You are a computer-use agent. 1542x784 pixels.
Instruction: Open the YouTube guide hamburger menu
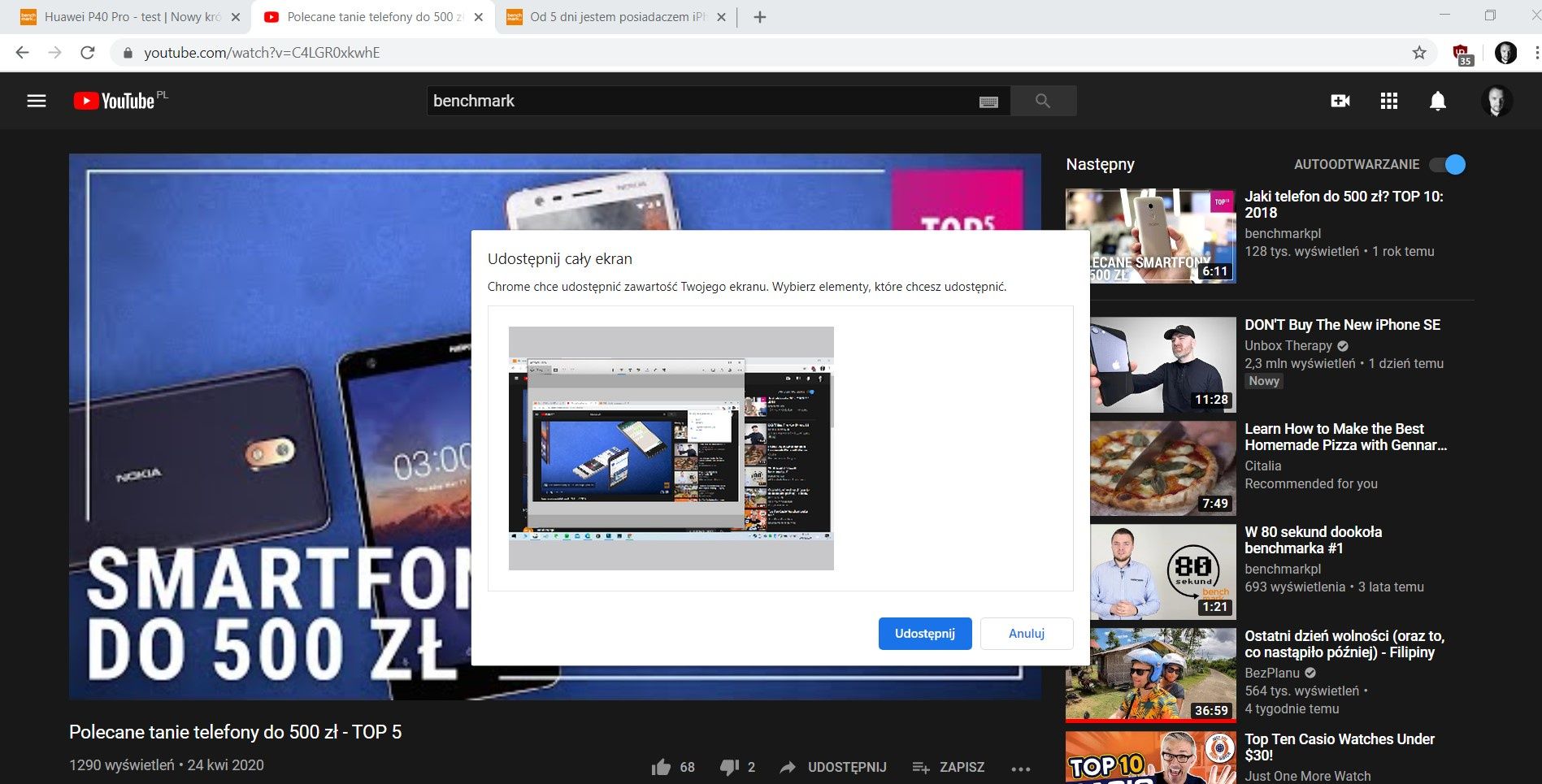click(x=37, y=101)
